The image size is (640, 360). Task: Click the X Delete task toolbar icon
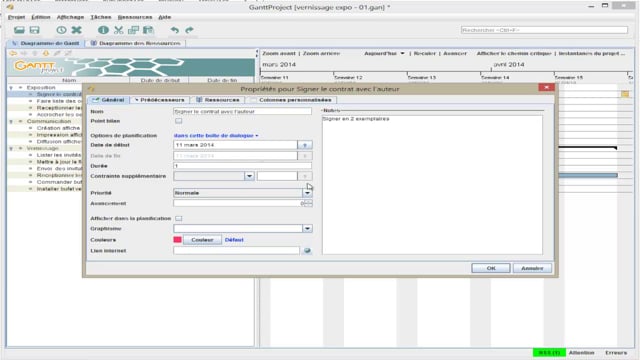[x=76, y=30]
